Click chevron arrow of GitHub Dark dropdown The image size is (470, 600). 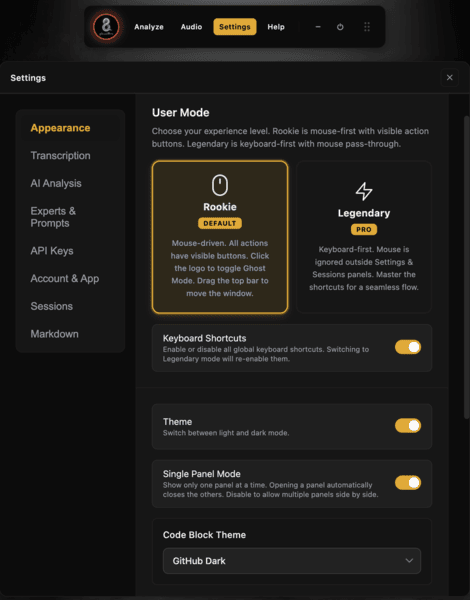(x=409, y=561)
